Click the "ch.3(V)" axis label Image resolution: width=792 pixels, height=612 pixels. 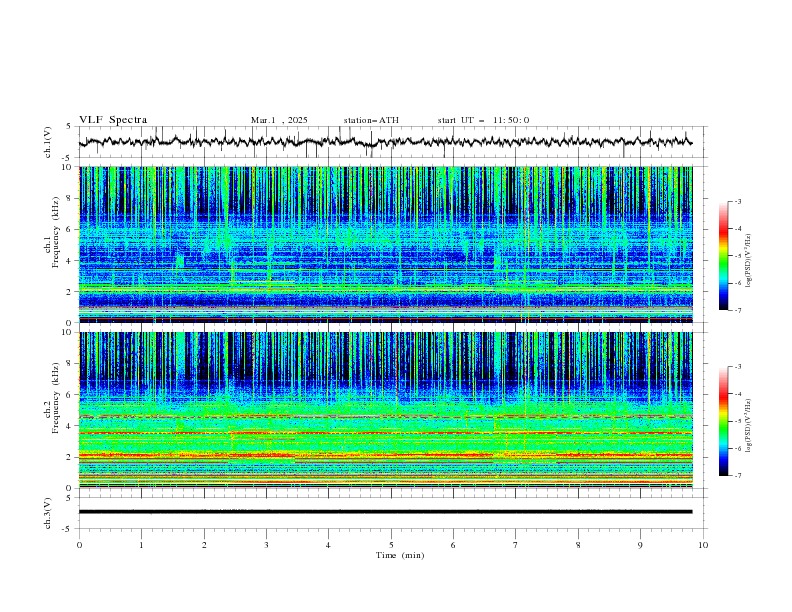pos(48,513)
